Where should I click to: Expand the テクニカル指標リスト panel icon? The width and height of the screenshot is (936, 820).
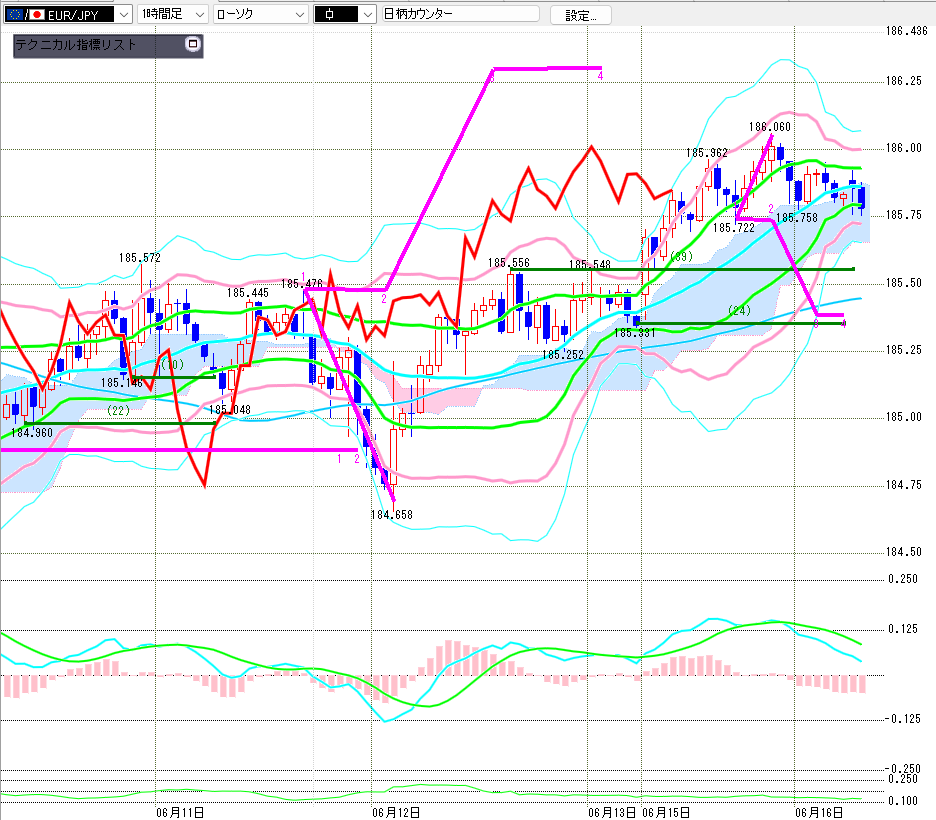[193, 44]
